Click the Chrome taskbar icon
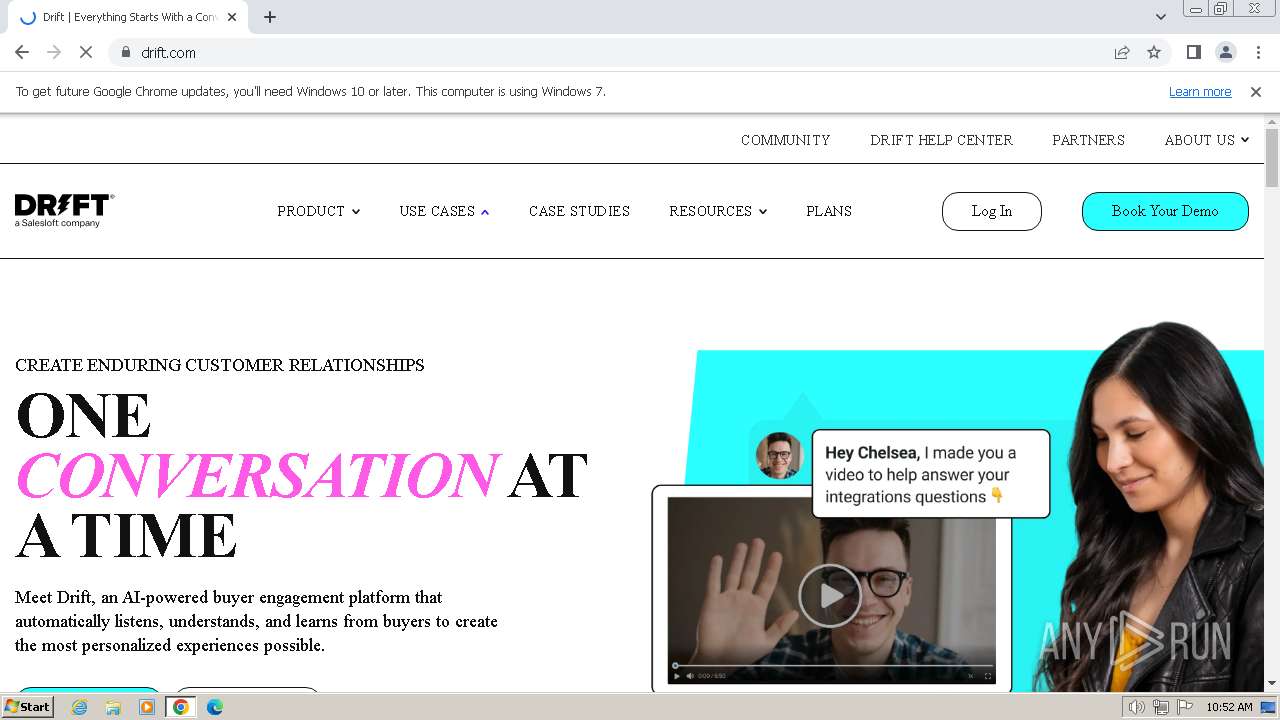The image size is (1280, 720). point(181,707)
